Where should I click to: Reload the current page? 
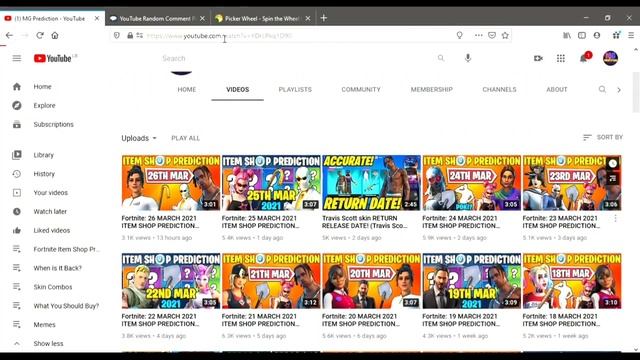pos(40,36)
